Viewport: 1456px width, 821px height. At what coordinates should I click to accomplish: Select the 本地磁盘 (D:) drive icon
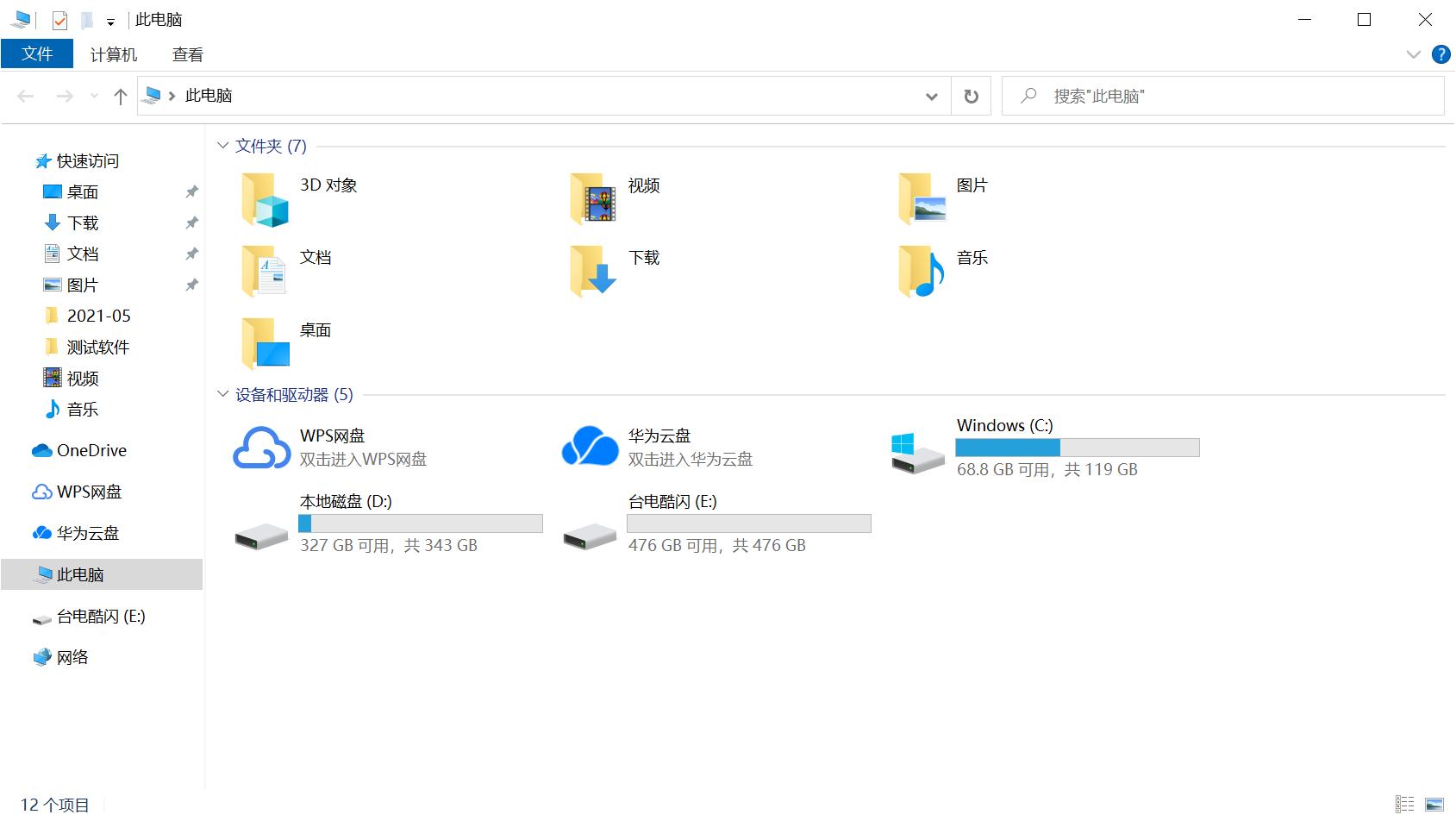[x=261, y=536]
